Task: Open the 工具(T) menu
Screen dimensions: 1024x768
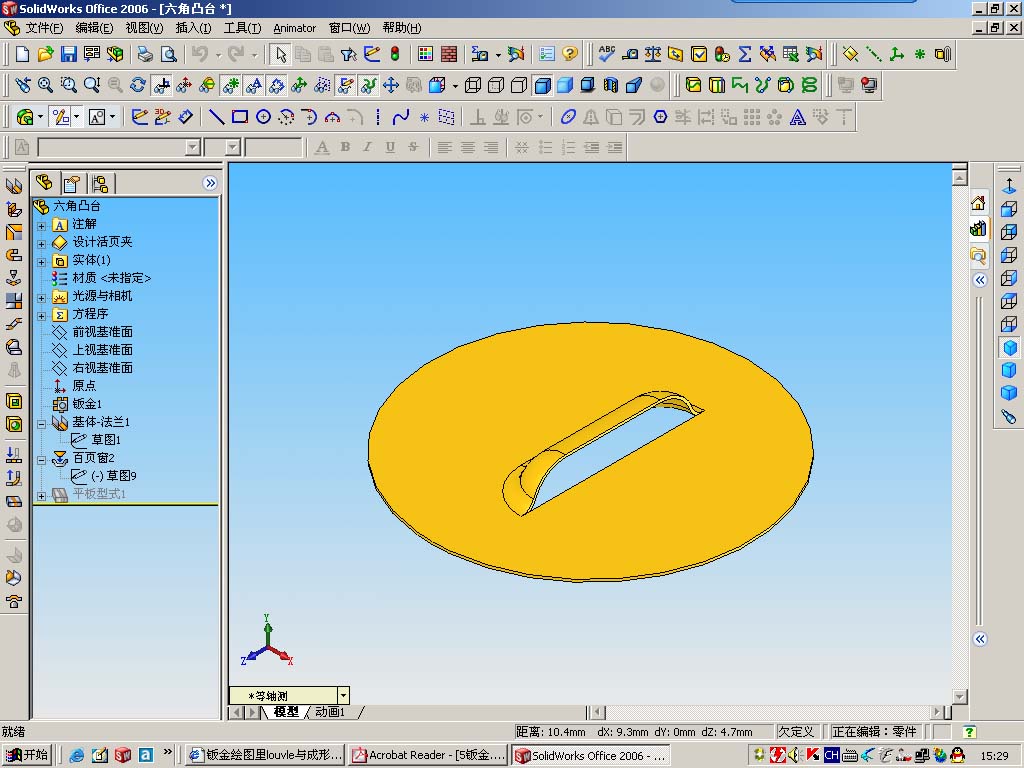Action: (242, 28)
